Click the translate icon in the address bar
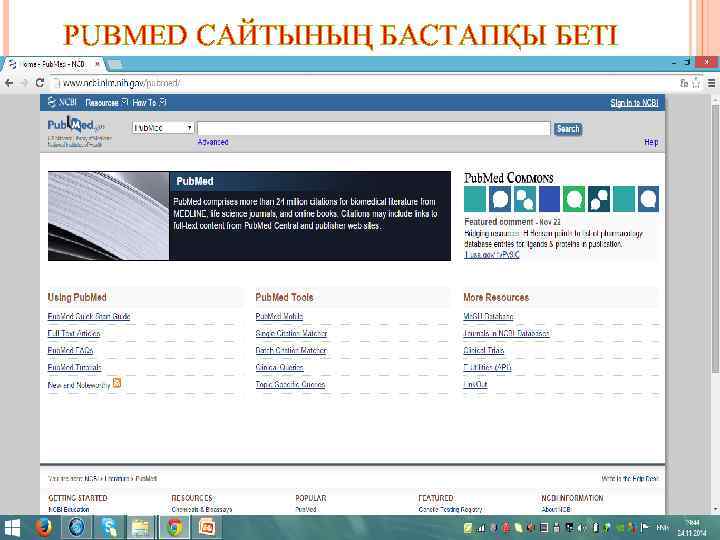 [x=684, y=83]
